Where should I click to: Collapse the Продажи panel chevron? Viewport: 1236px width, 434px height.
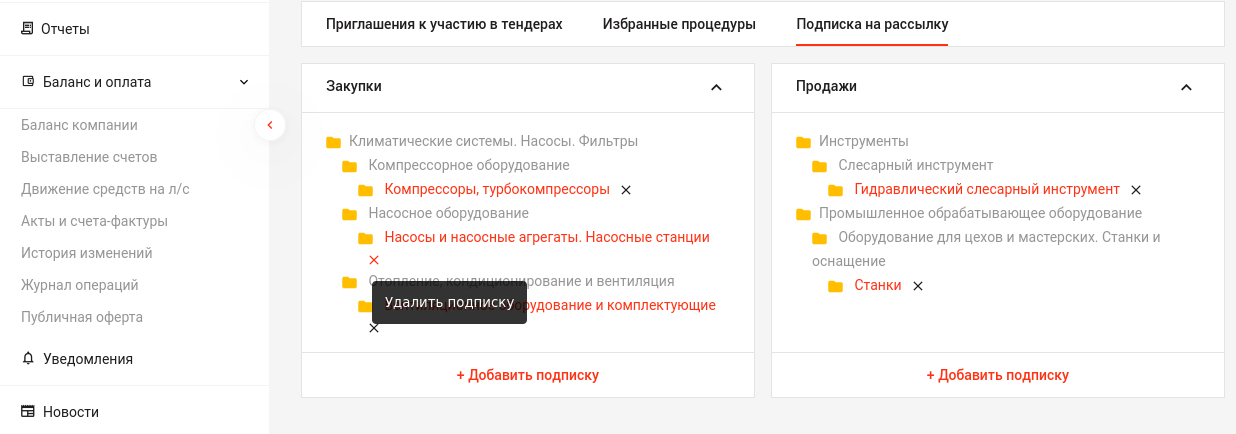(x=1186, y=87)
